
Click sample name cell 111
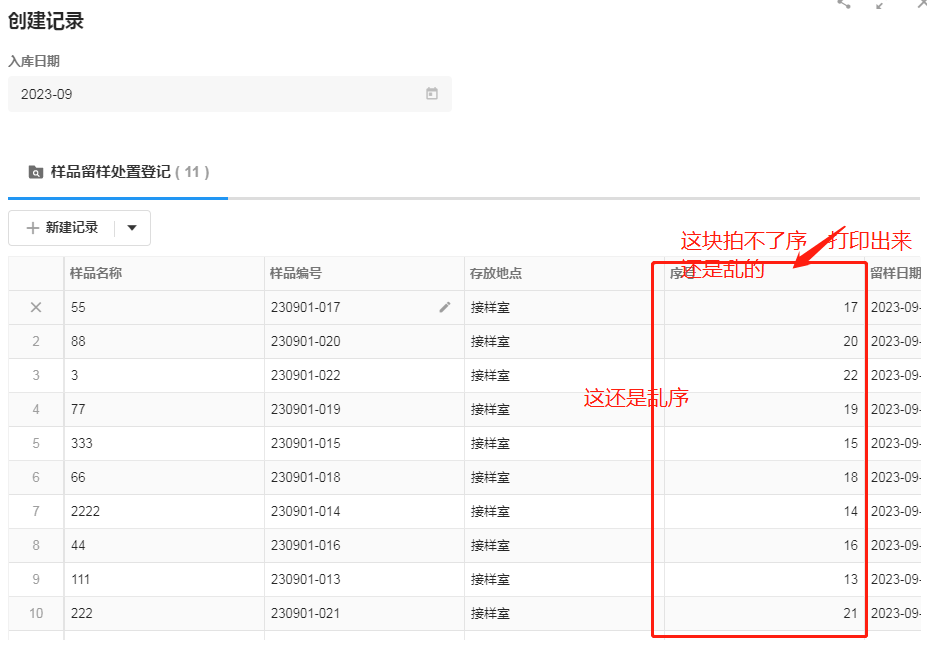164,579
